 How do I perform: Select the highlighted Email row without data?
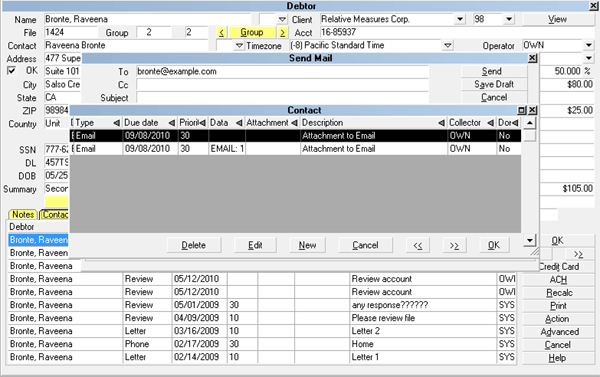(295, 135)
